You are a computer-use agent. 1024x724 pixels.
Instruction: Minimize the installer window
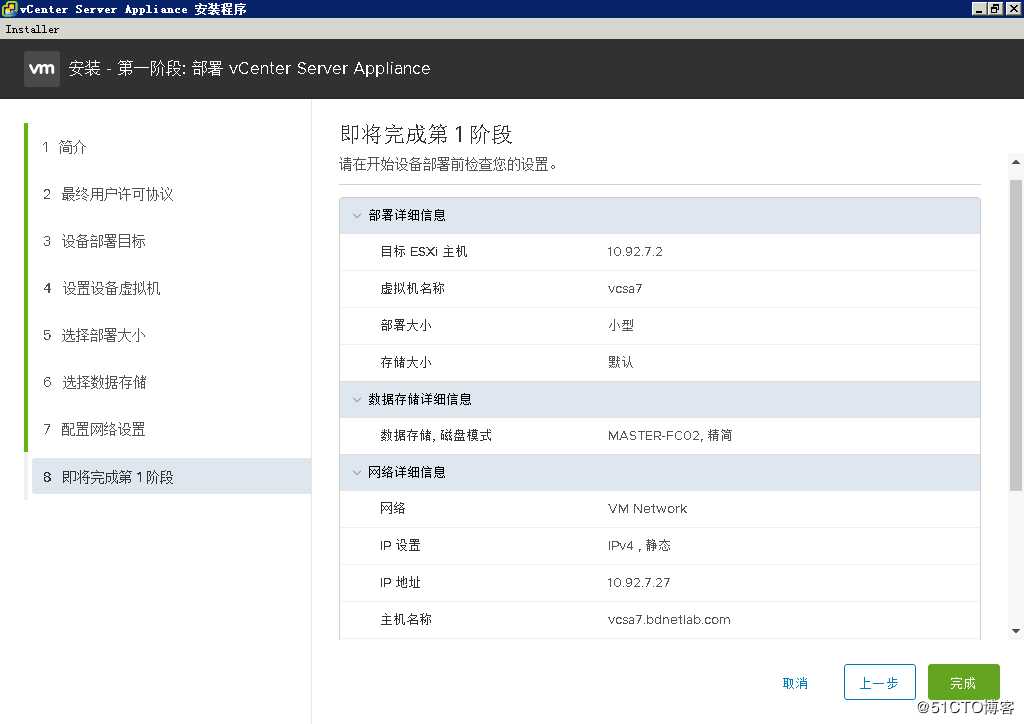point(978,8)
